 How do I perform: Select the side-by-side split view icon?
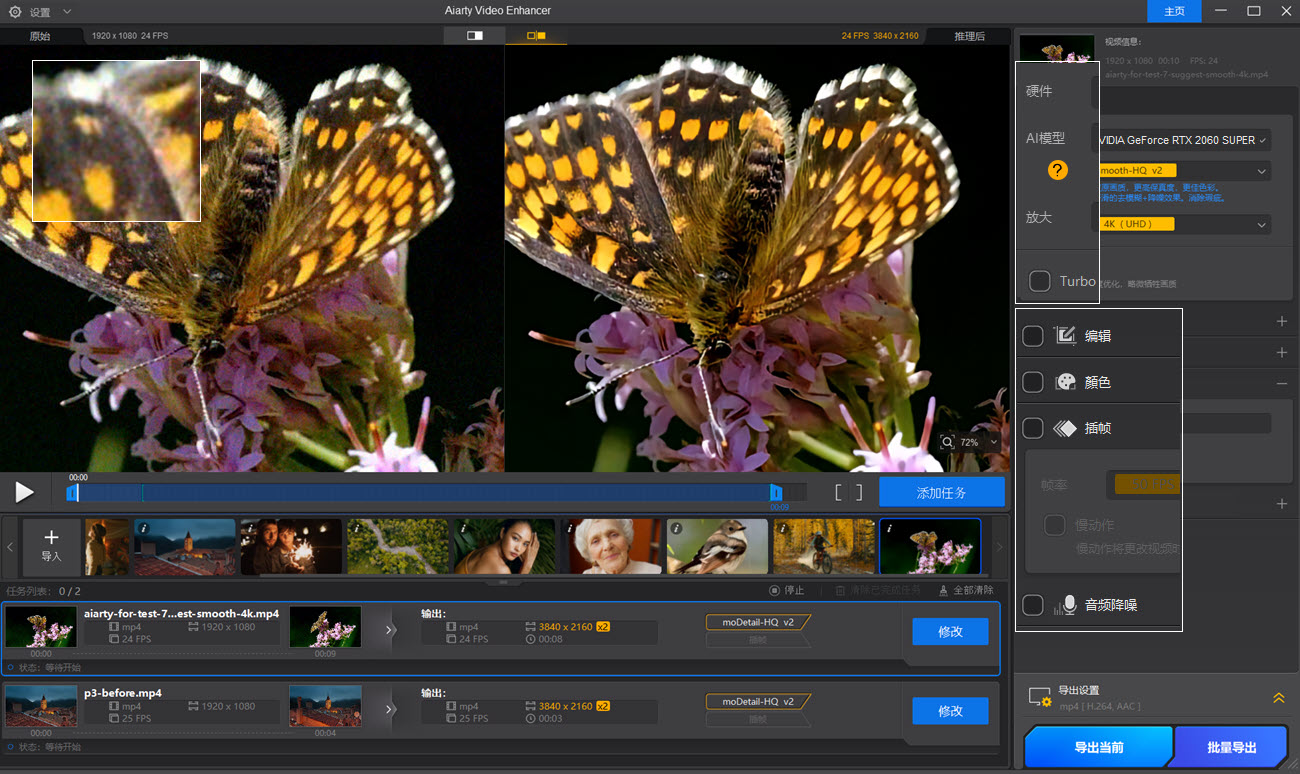point(536,36)
